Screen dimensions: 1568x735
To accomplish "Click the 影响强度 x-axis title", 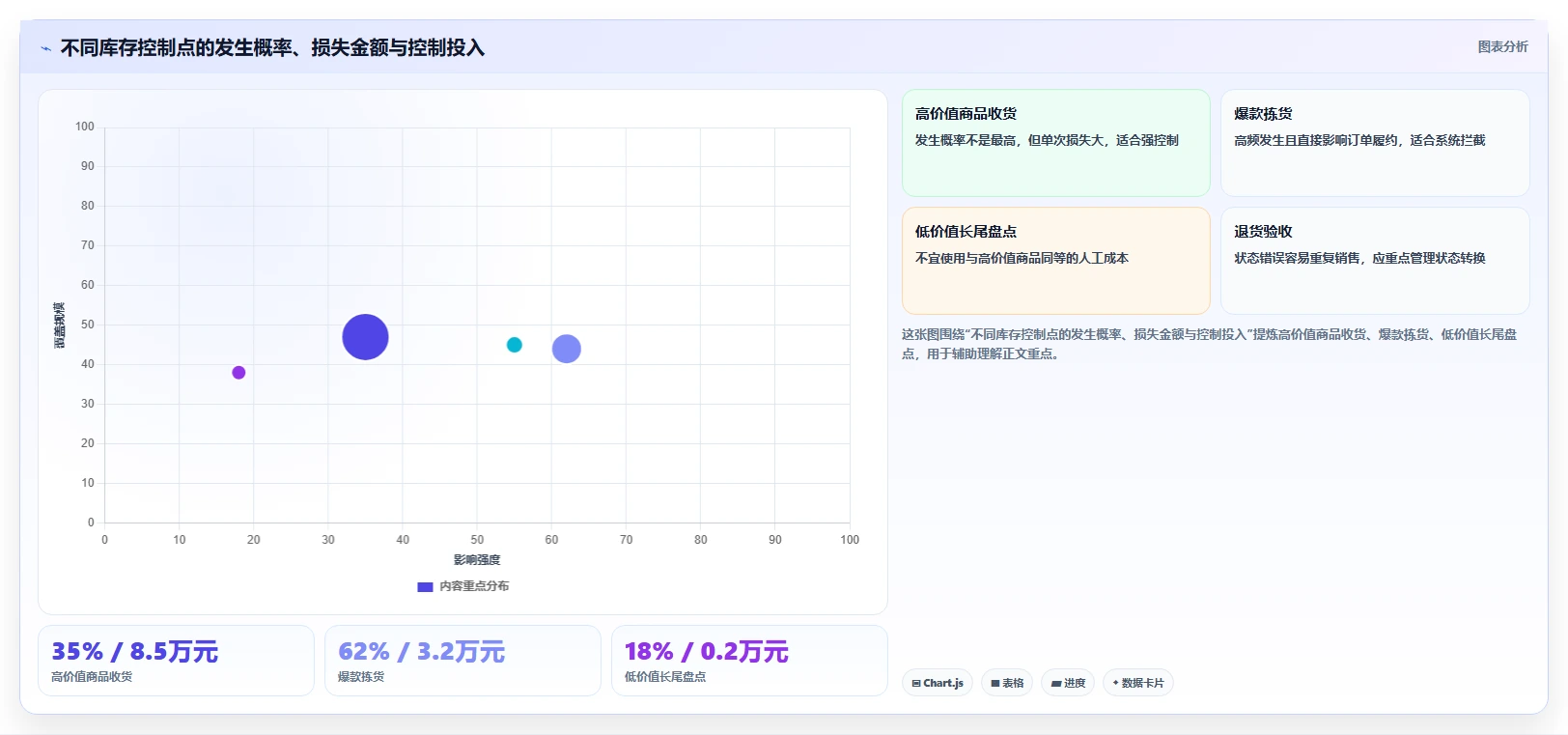I will 477,560.
